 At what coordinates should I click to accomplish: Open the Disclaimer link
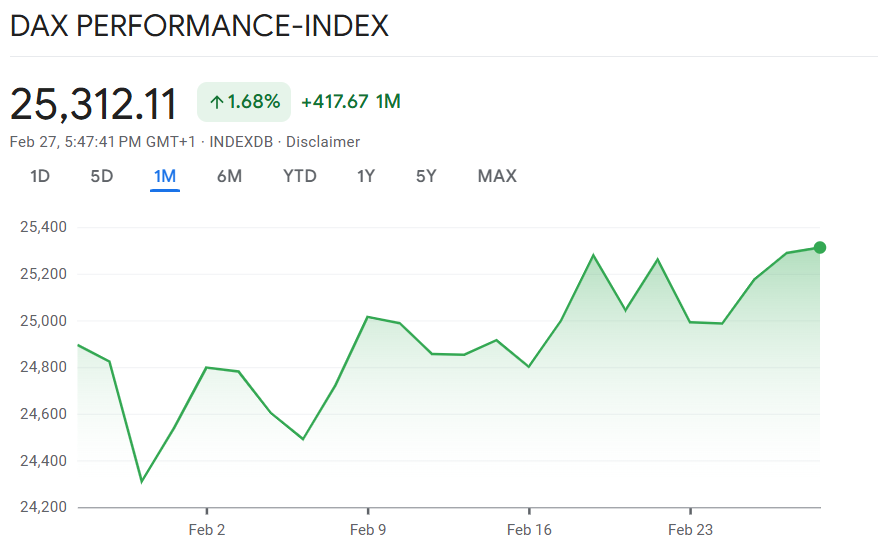pyautogui.click(x=323, y=142)
